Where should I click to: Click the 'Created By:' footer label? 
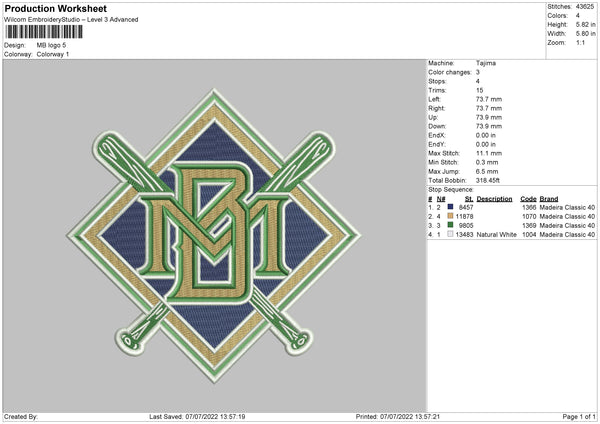[x=21, y=417]
